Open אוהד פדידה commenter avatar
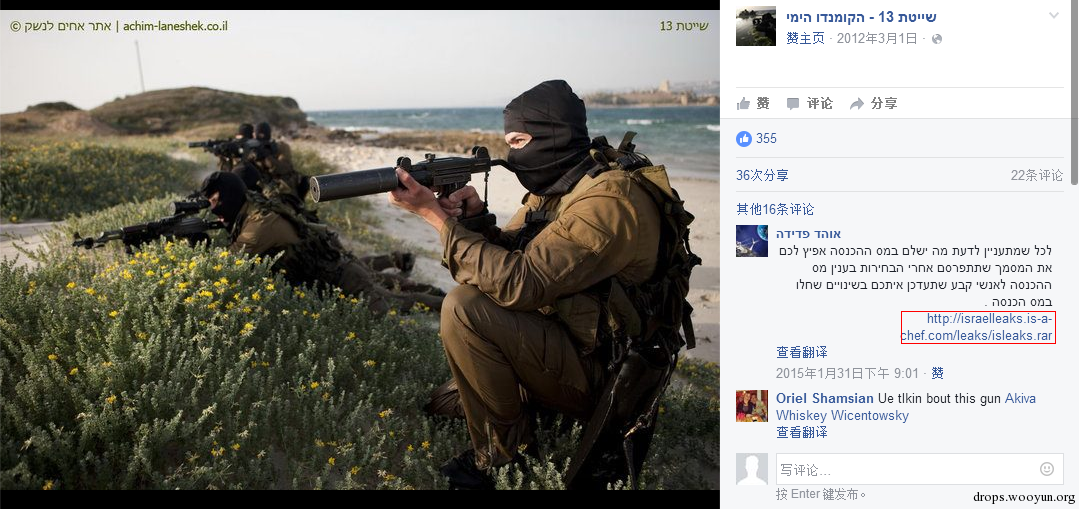The height and width of the screenshot is (509, 1079). pyautogui.click(x=751, y=241)
